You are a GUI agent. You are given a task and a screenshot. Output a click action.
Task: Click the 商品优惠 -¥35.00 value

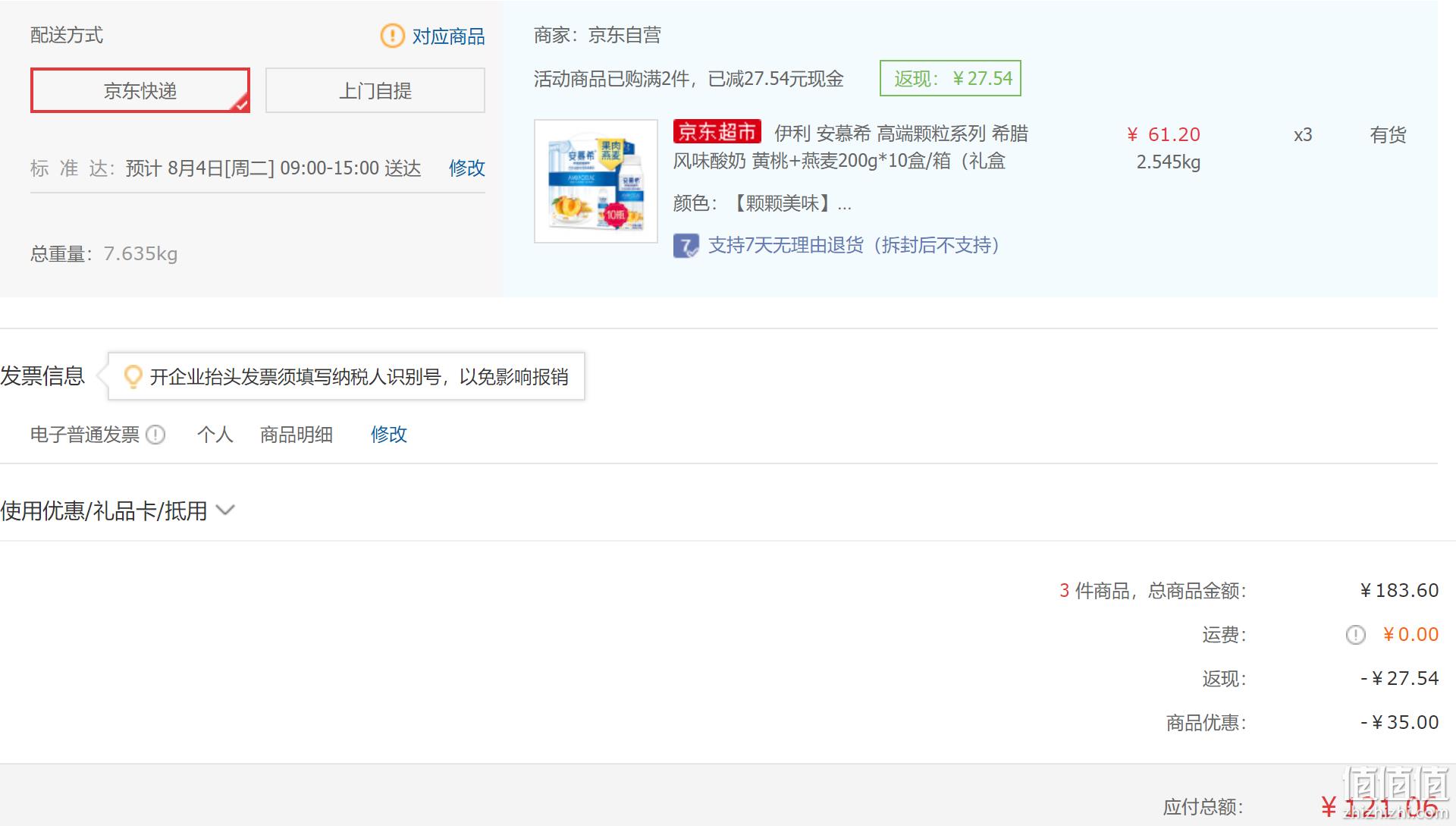tap(1399, 722)
